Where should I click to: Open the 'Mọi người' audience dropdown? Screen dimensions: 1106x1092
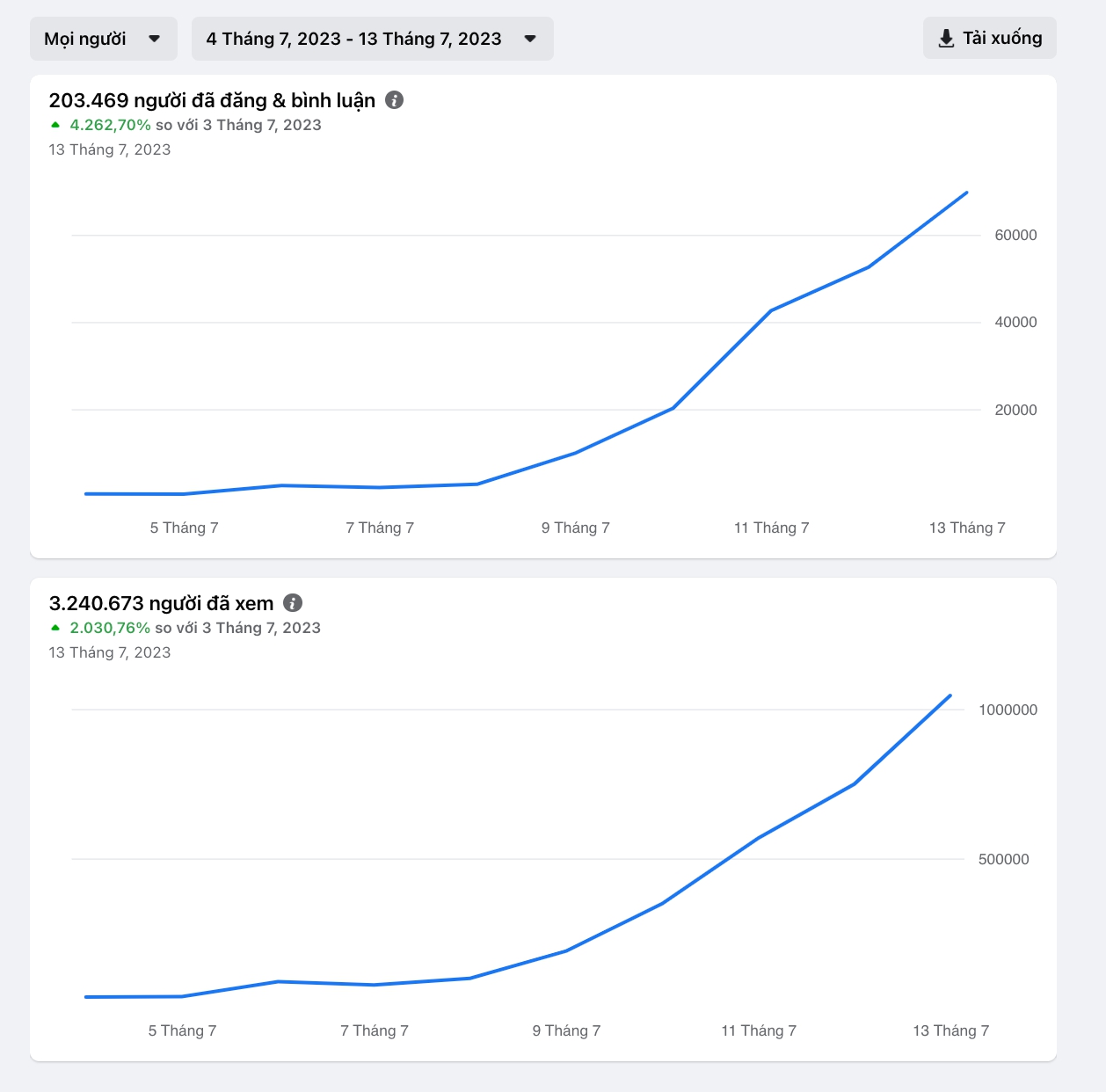103,39
